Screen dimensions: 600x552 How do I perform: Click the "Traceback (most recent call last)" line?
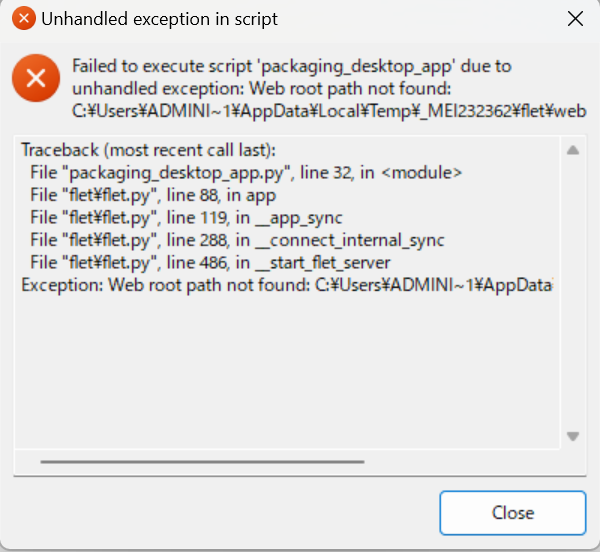point(147,151)
